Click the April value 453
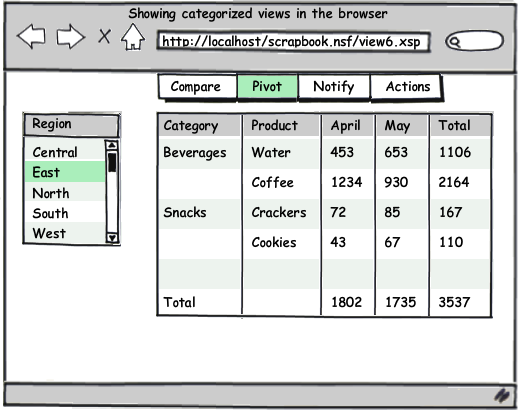Viewport: 518px width, 410px height. click(x=347, y=153)
